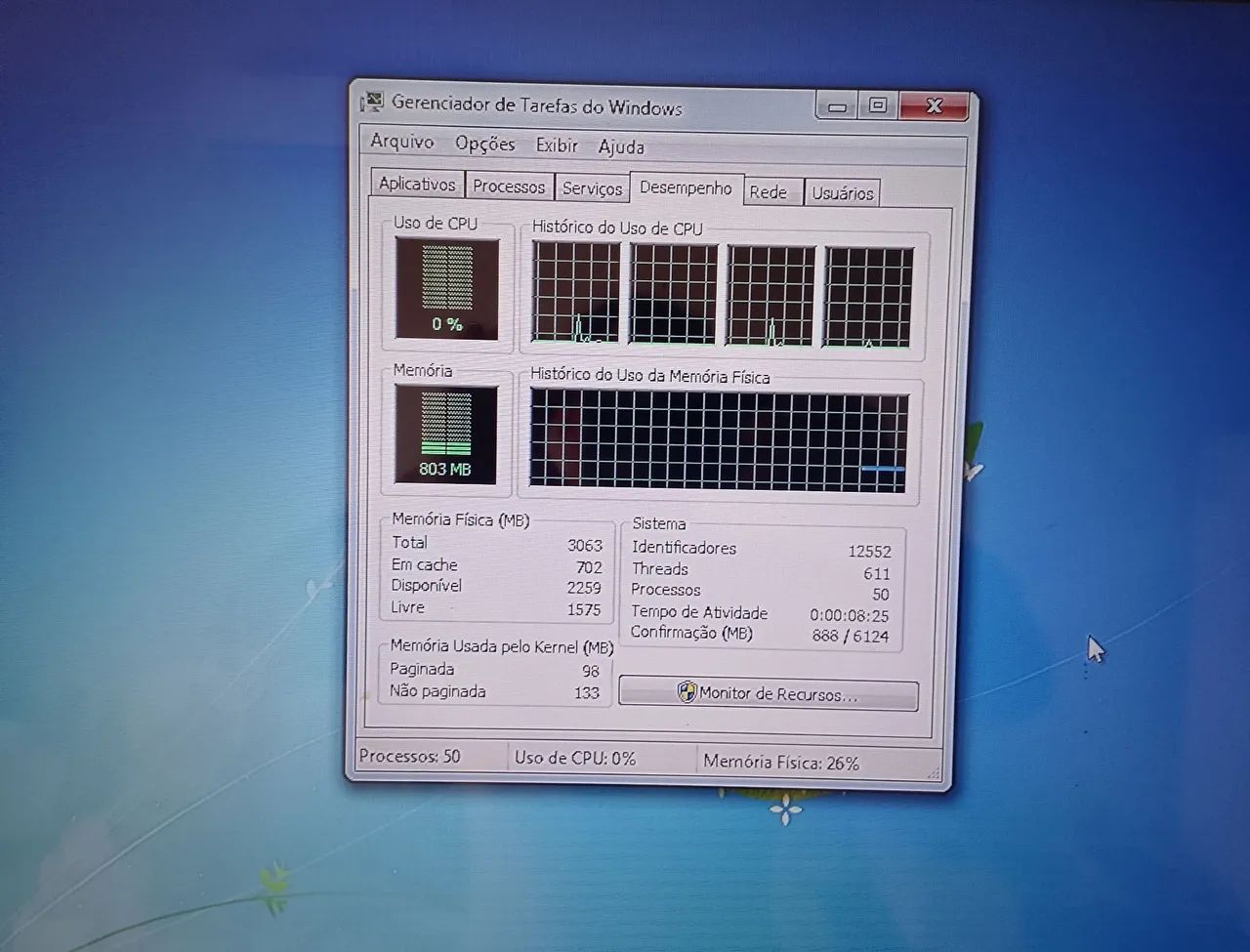Switch to the Aplicativos tab

pyautogui.click(x=417, y=184)
